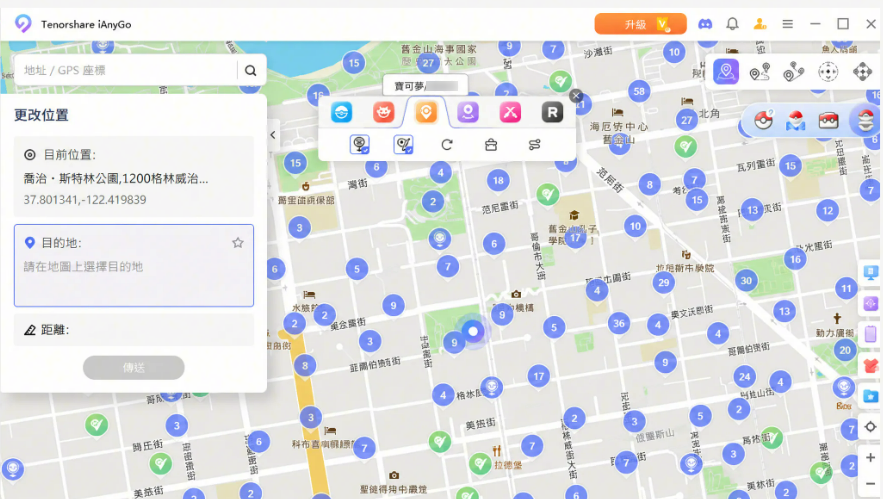The height and width of the screenshot is (499, 883).
Task: Click the map cluster marker labeled 30
Action: (746, 281)
